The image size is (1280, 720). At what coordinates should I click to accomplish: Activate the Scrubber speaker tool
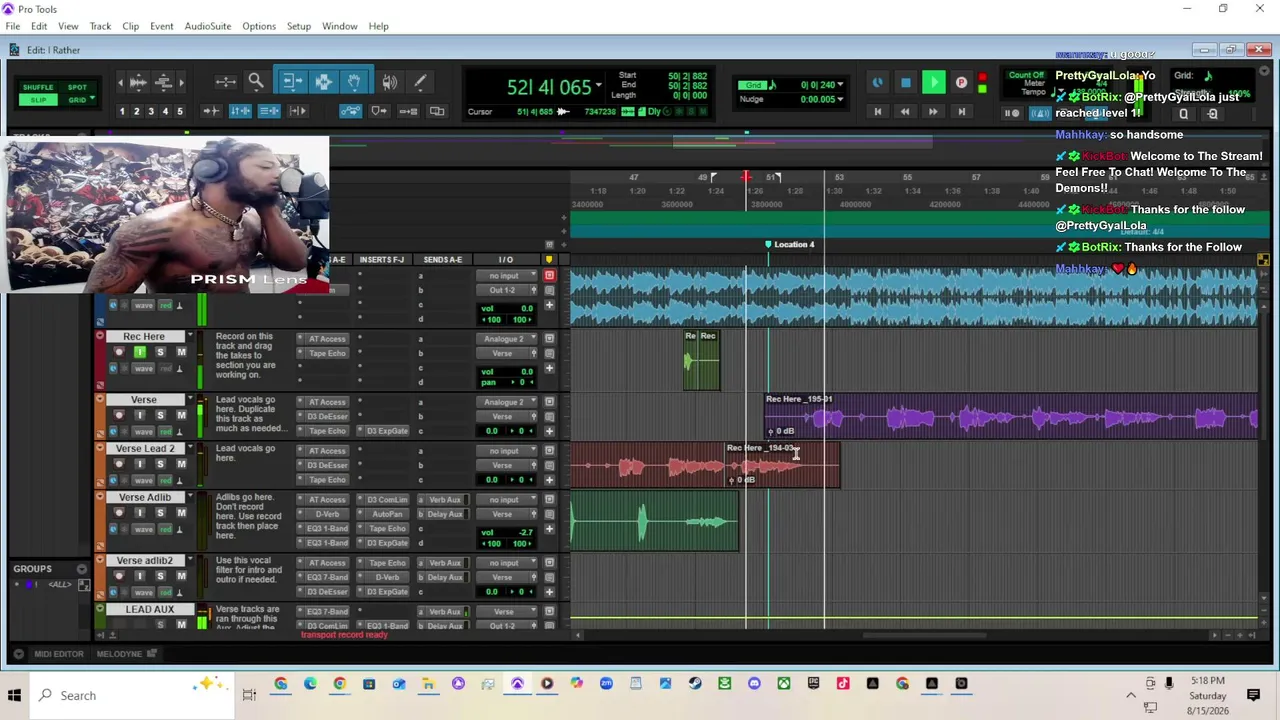click(x=389, y=82)
